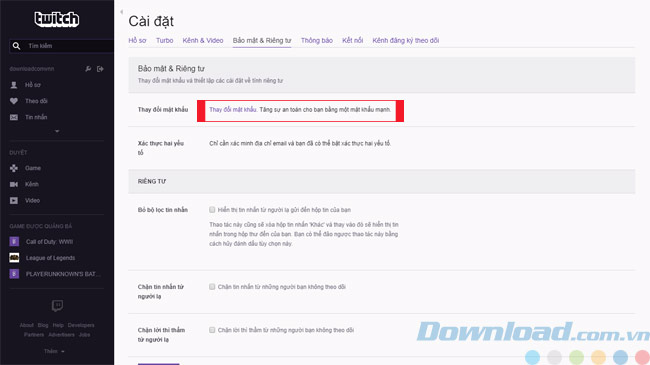Click the search magnifier icon
Viewport: 650px width, 365px height.
pos(16,46)
